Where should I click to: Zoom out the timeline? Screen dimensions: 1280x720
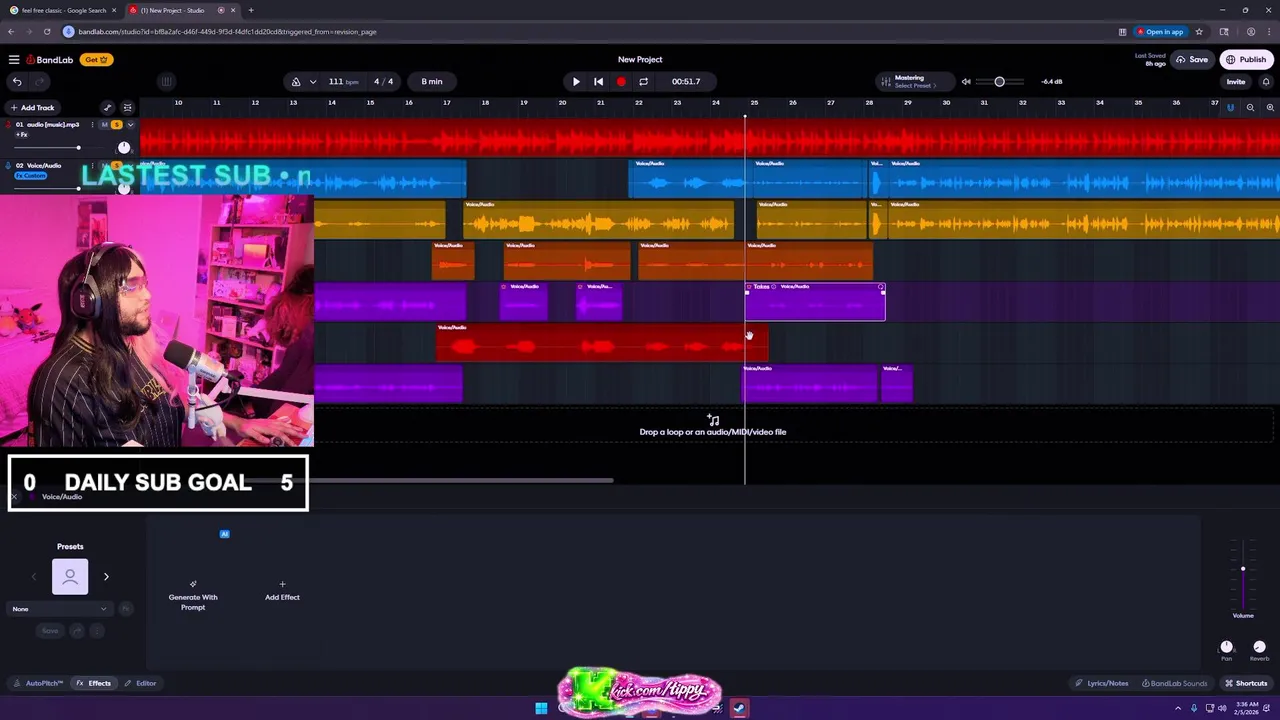point(1250,108)
